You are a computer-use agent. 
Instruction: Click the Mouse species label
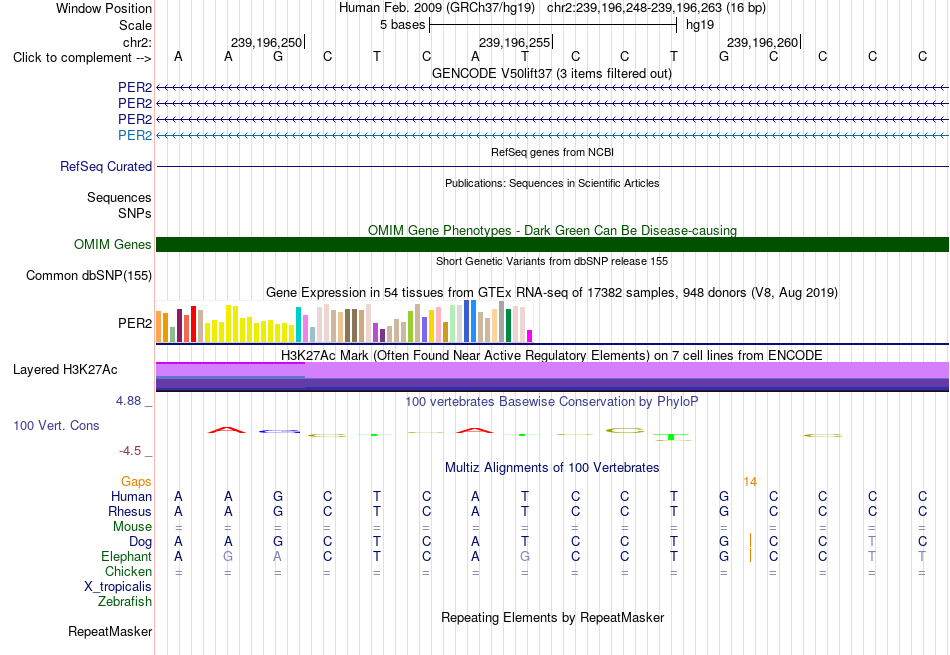(x=132, y=527)
